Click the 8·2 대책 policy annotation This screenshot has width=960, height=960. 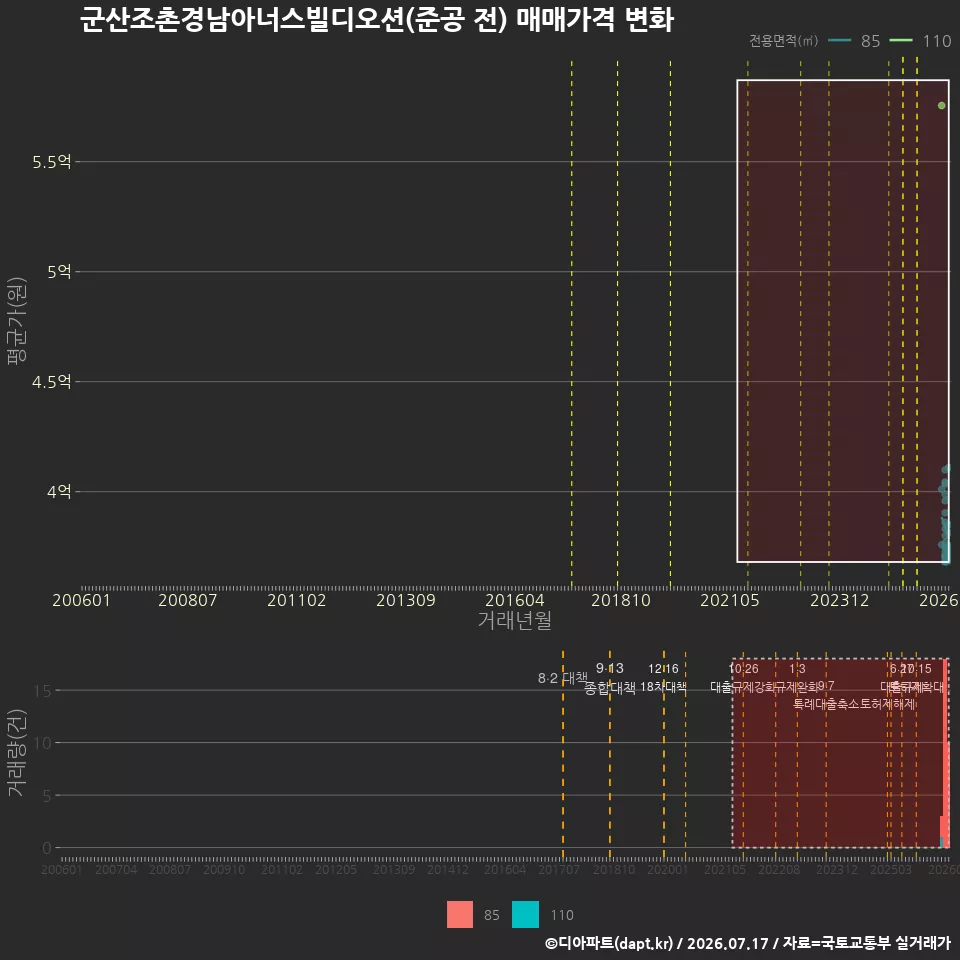[x=562, y=678]
